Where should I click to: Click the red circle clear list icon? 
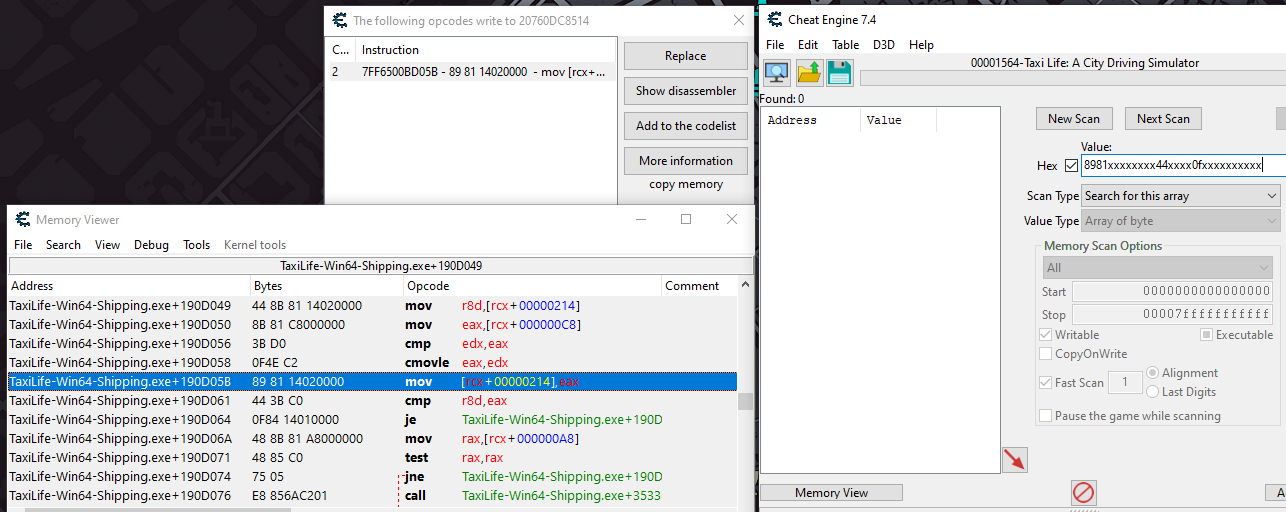coord(1084,492)
